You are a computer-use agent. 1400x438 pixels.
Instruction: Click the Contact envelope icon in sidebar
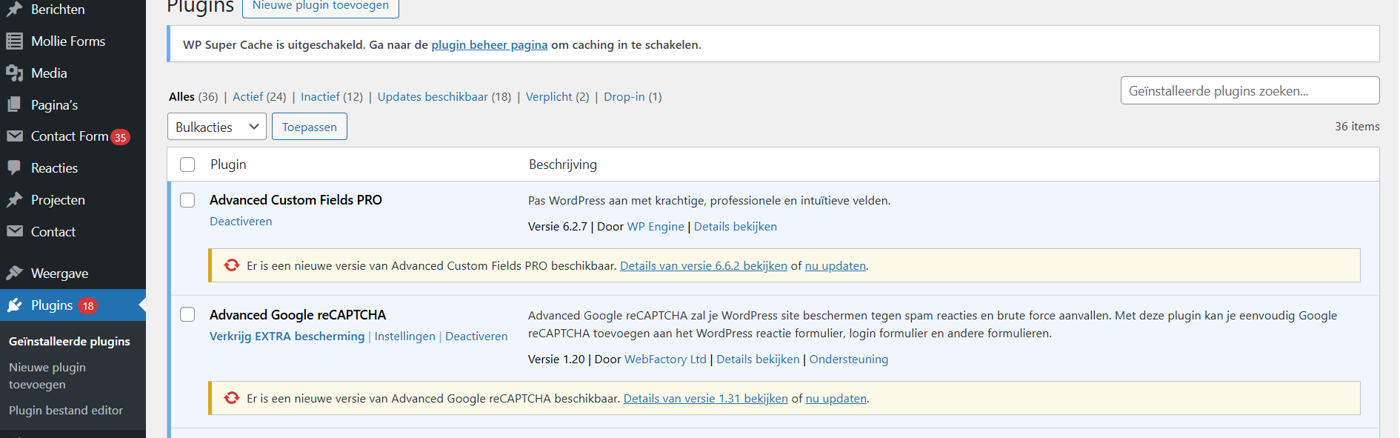pyautogui.click(x=14, y=231)
